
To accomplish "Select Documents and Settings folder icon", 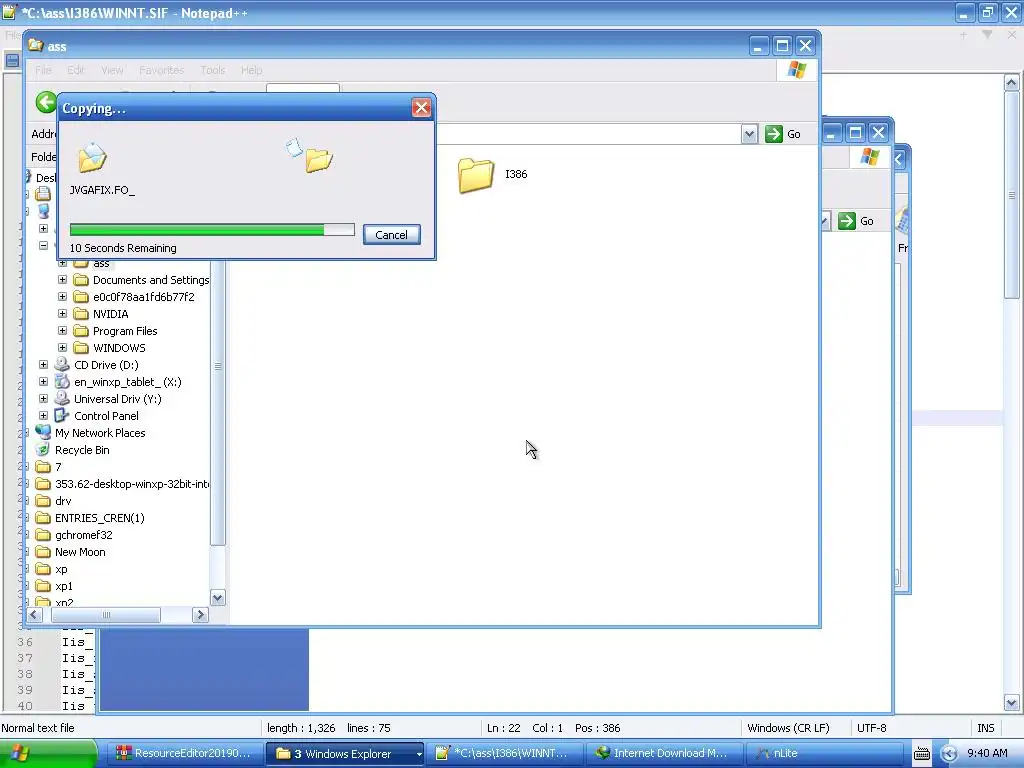I will 81,280.
